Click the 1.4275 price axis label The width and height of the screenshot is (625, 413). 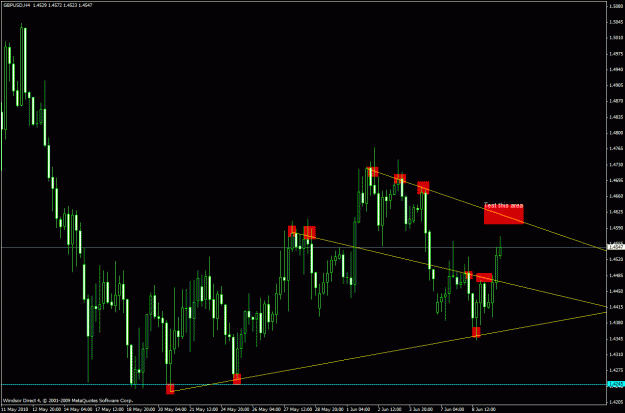(616, 370)
